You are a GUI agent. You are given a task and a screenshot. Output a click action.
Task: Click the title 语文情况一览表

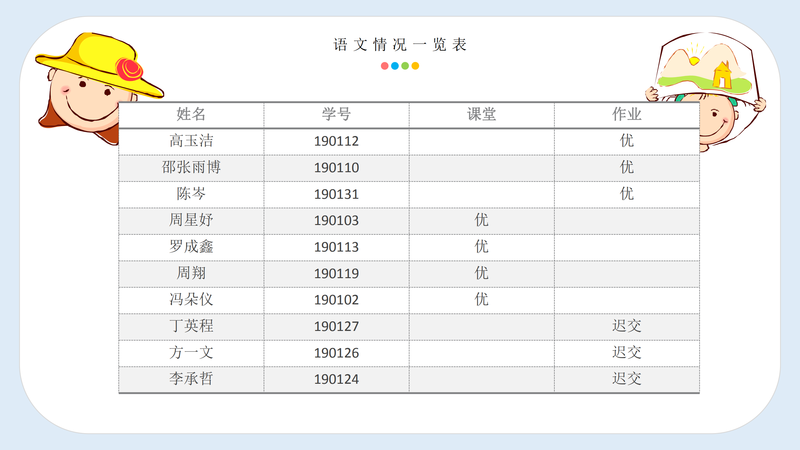(400, 45)
